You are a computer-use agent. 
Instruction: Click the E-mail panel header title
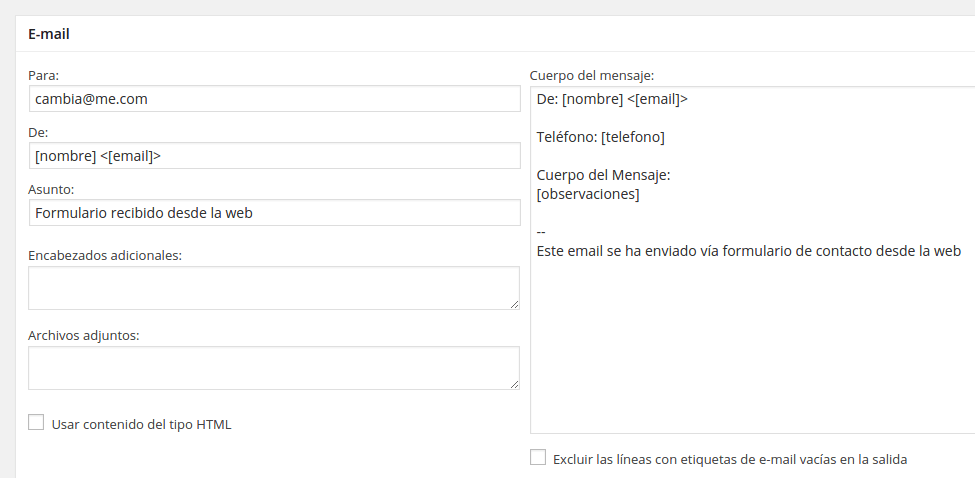point(49,34)
